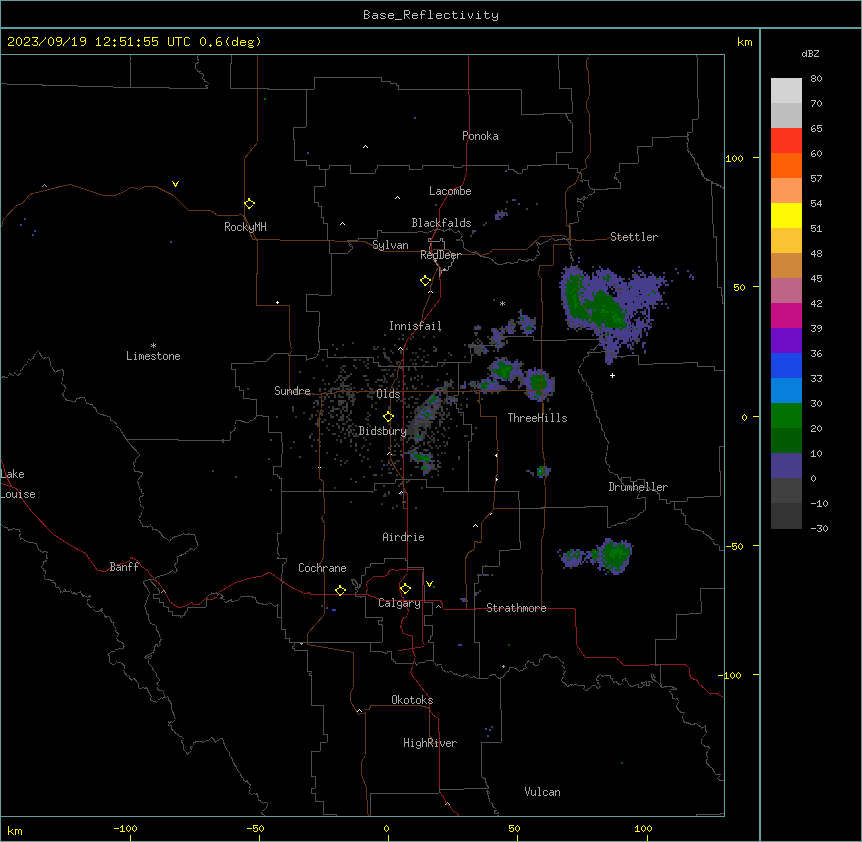
Task: Click the Stettler label
Action: tap(634, 237)
